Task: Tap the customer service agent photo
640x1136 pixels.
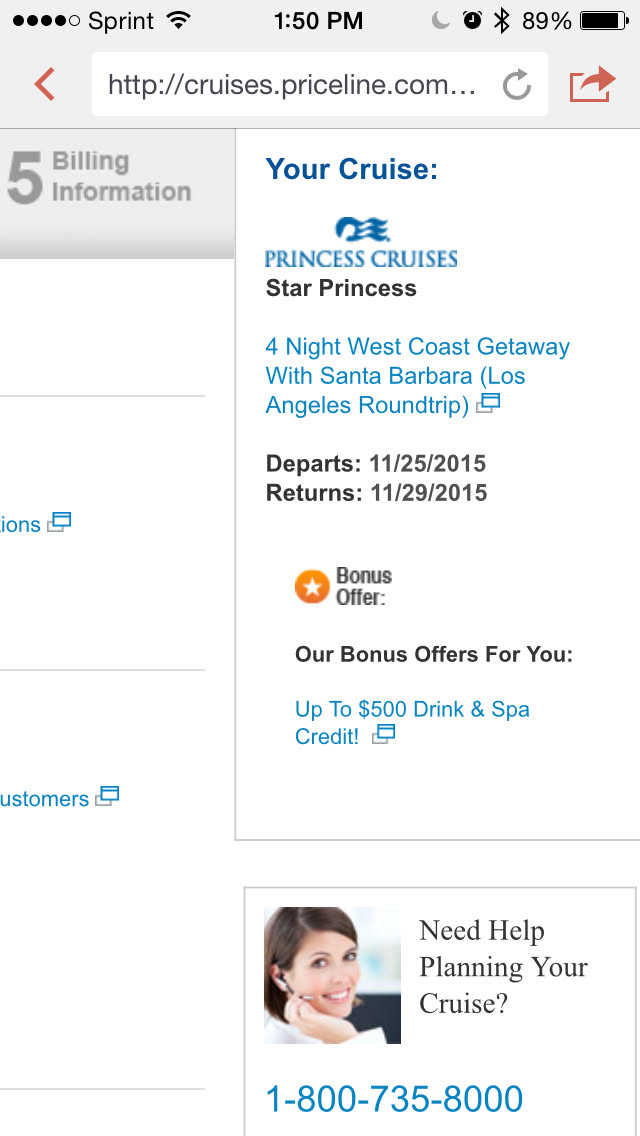Action: [332, 975]
